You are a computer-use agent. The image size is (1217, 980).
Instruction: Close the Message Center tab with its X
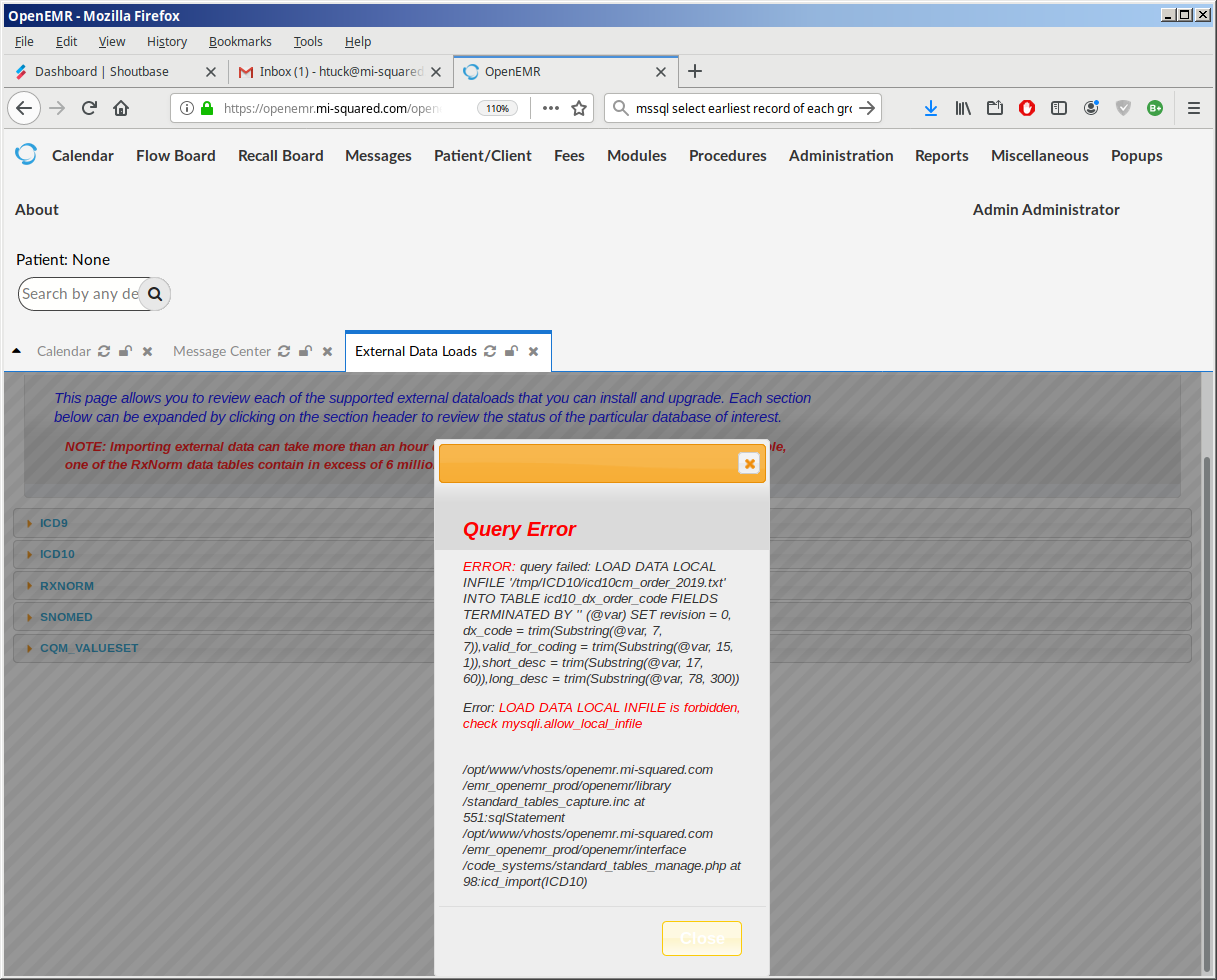[x=326, y=351]
